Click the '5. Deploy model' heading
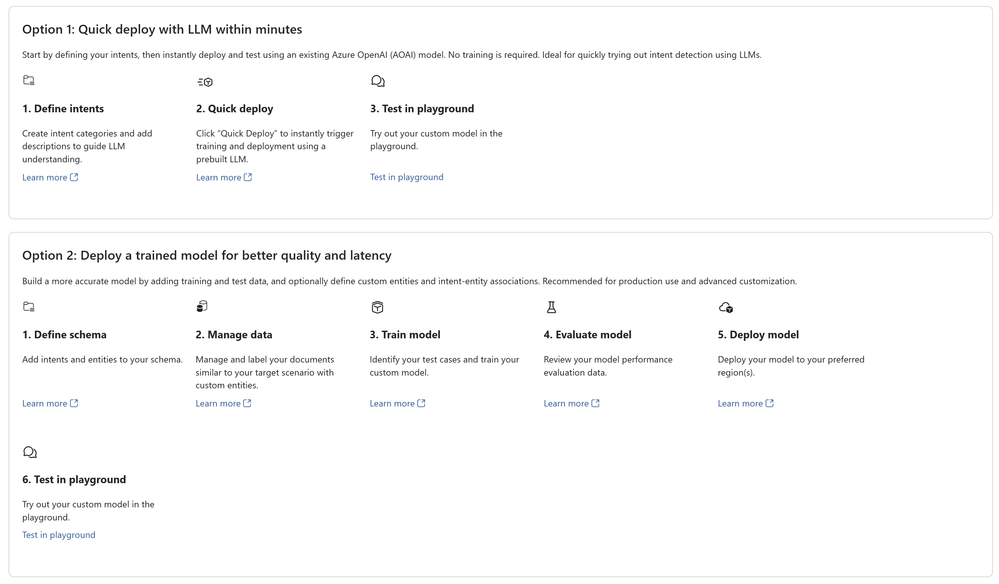Viewport: 999px width, 584px height. pos(758,335)
